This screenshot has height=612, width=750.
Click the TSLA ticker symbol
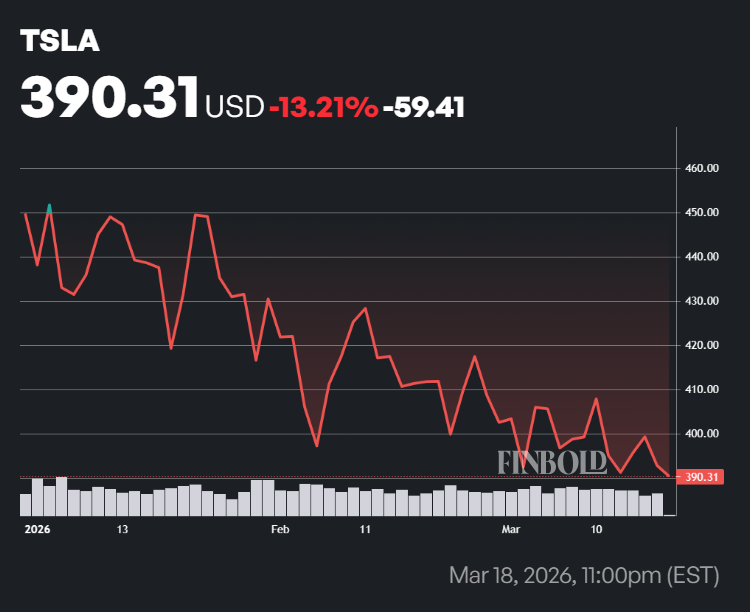(x=60, y=41)
